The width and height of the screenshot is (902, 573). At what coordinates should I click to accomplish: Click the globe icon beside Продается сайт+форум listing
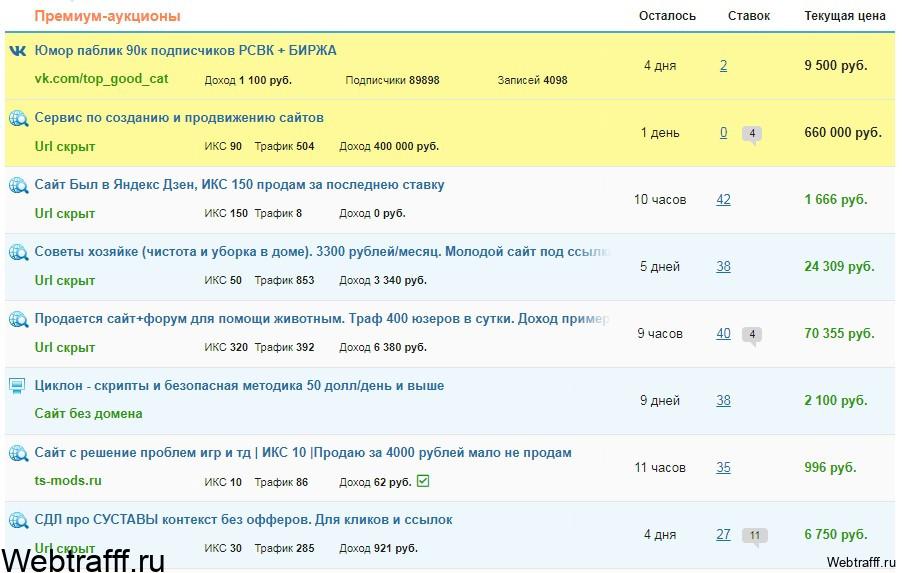(x=18, y=319)
